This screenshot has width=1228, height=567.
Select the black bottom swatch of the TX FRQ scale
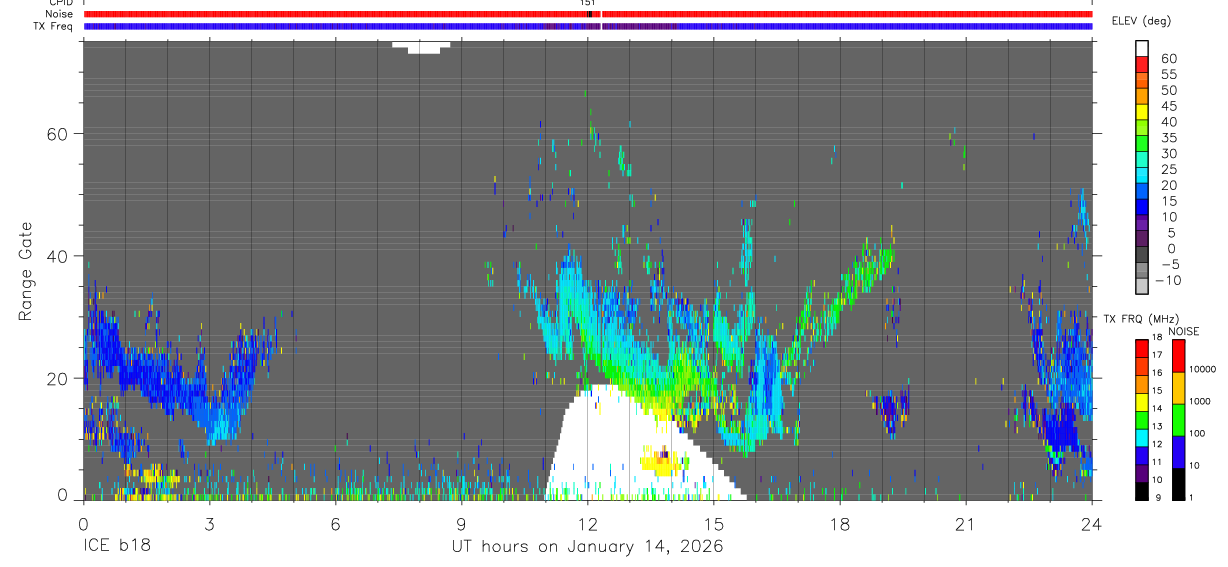click(x=1142, y=491)
